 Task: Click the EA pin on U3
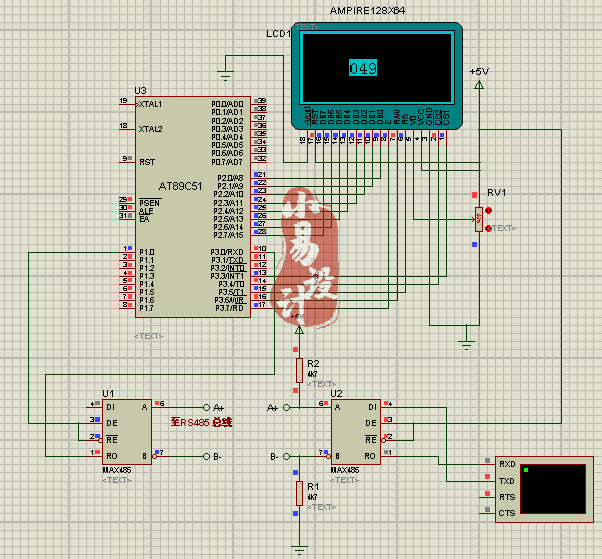tap(144, 219)
